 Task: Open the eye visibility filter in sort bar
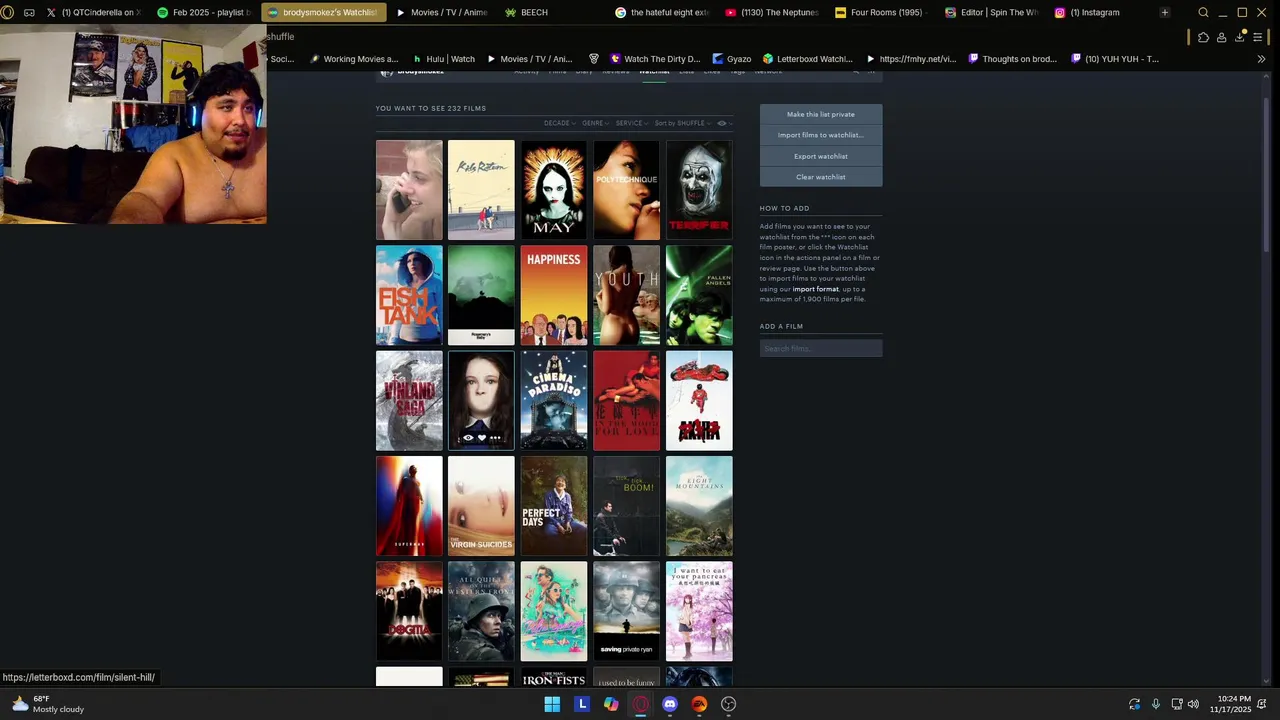(723, 123)
